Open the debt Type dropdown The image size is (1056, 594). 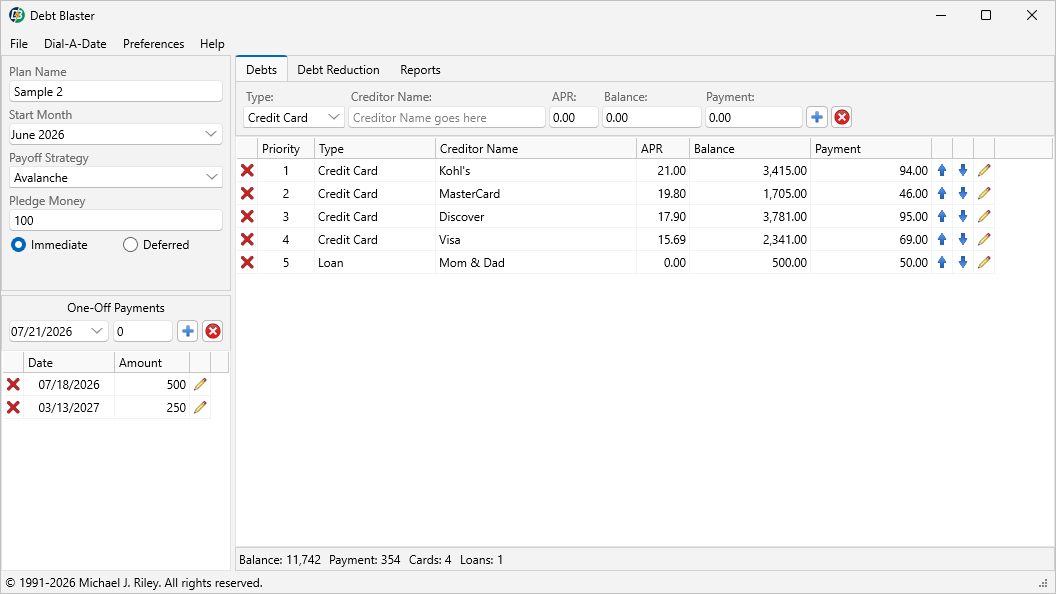[333, 117]
